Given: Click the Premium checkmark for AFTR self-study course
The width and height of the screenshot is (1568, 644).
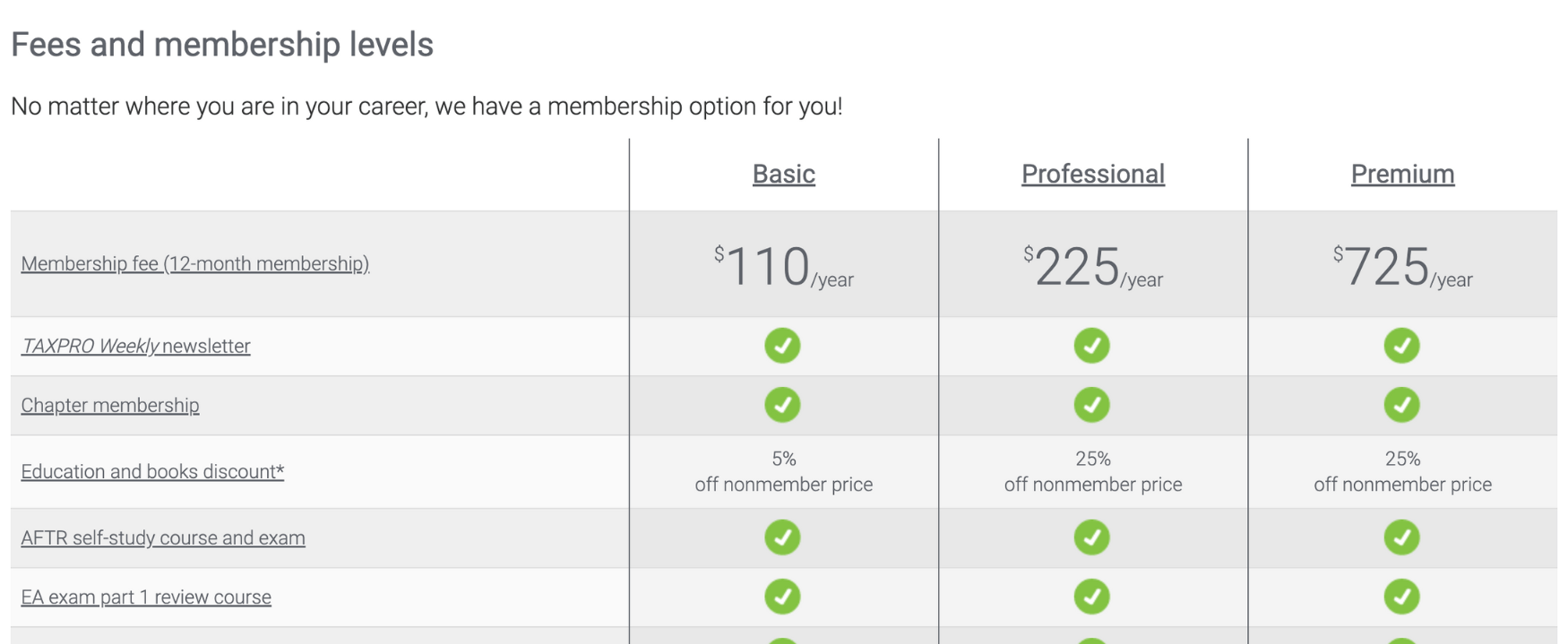Looking at the screenshot, I should 1402,537.
